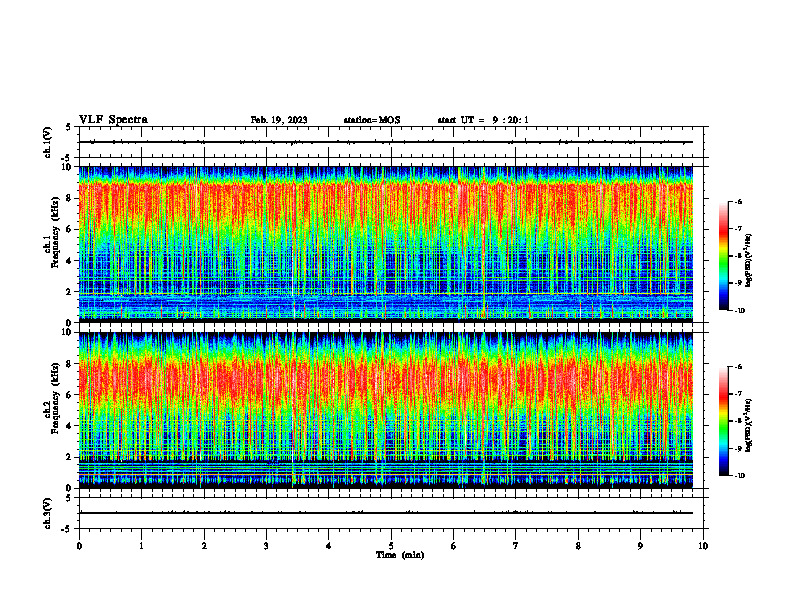Click the ch.1 frequency tick "8"

(x=70, y=198)
